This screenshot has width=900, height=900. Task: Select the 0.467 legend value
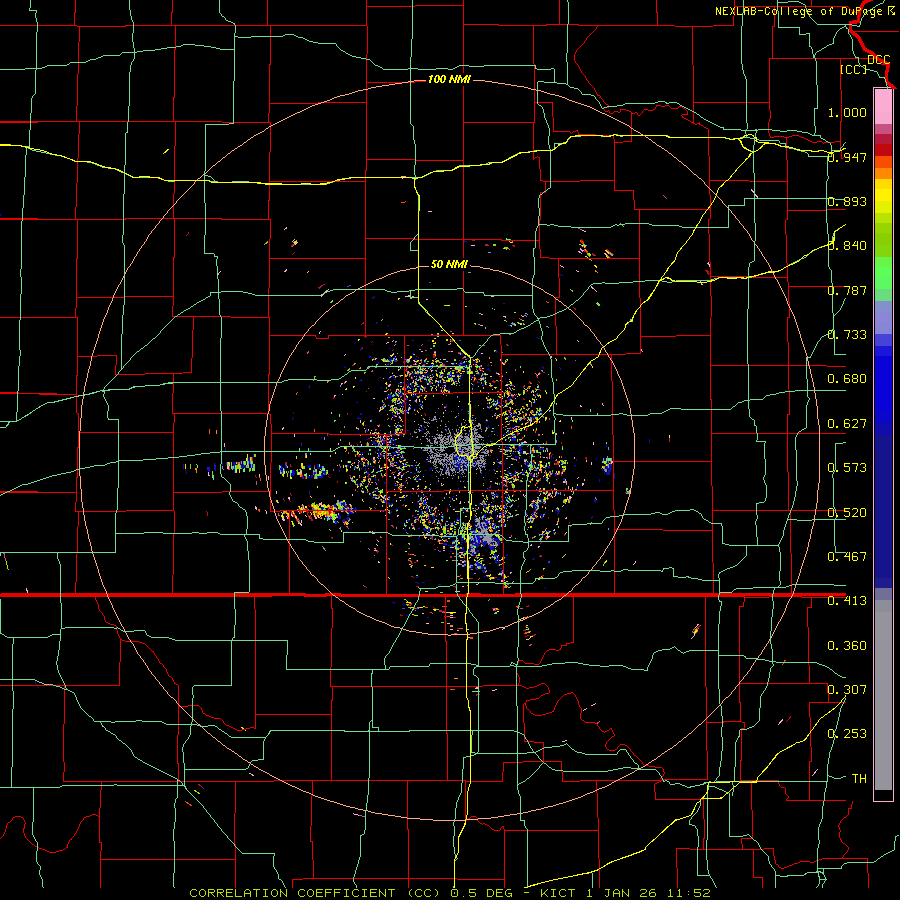(x=847, y=557)
